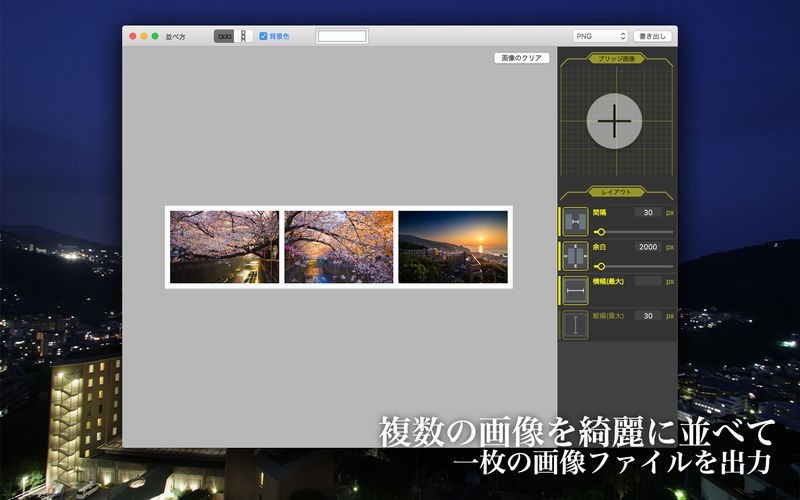Viewport: 800px width, 500px height.
Task: Open the PNG format dropdown
Action: (600, 36)
